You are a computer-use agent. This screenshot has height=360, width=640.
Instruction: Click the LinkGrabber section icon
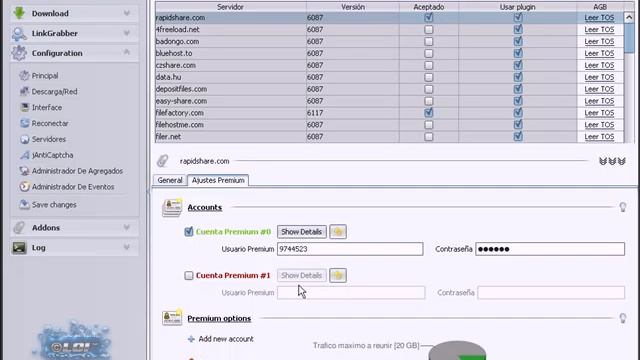click(19, 33)
